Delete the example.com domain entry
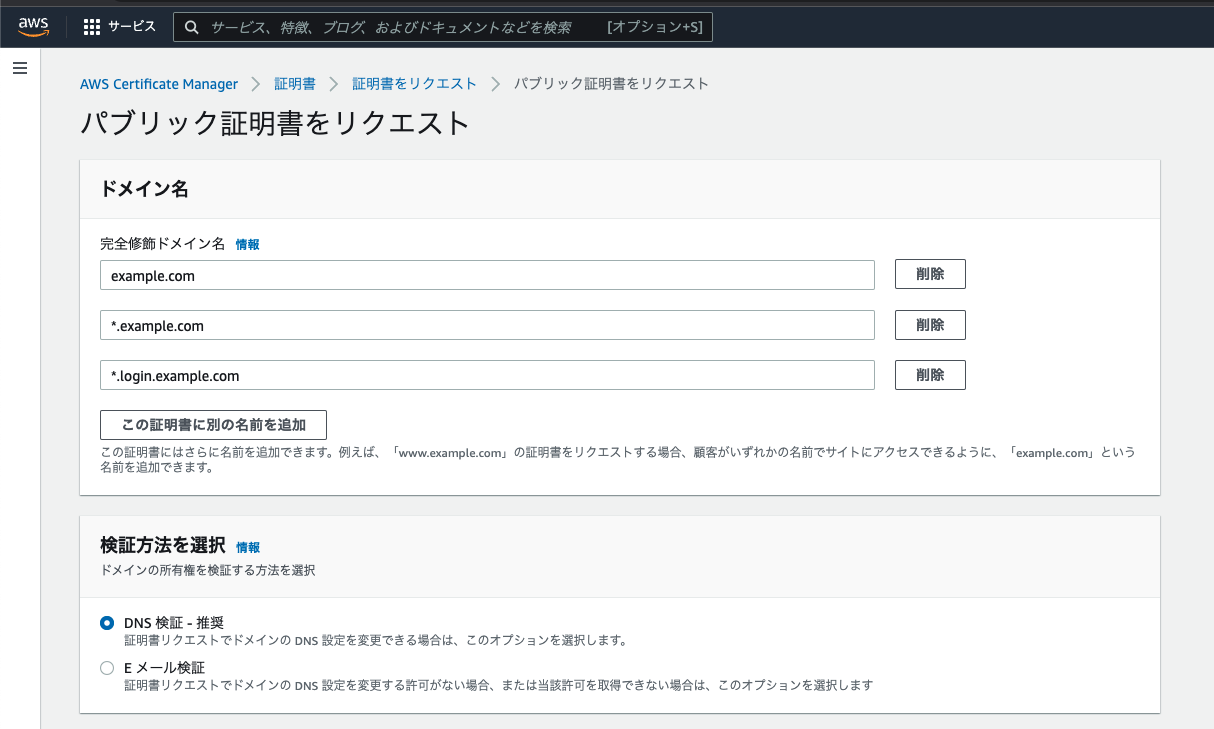The image size is (1214, 729). pyautogui.click(x=930, y=274)
